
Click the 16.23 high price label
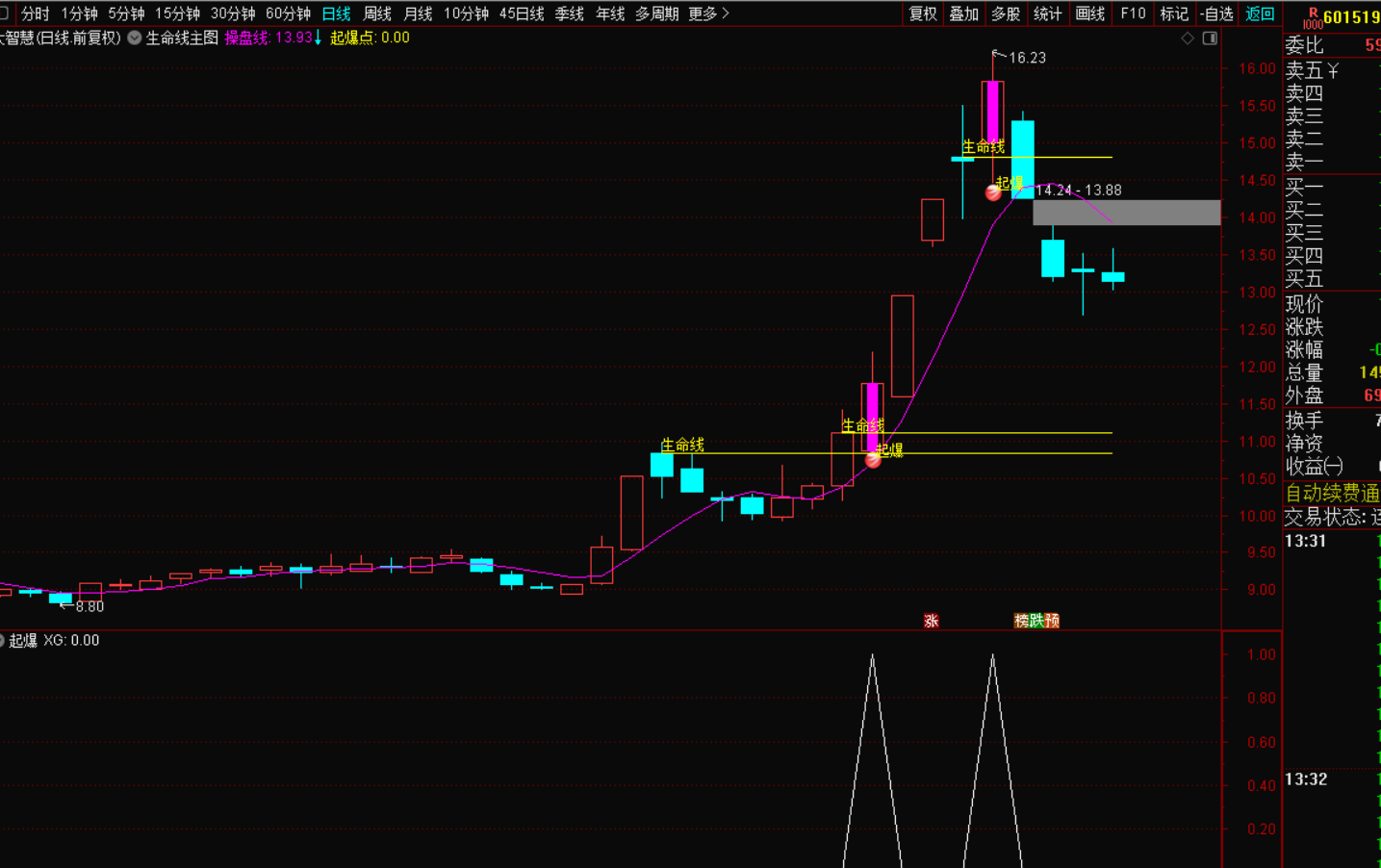(1027, 58)
